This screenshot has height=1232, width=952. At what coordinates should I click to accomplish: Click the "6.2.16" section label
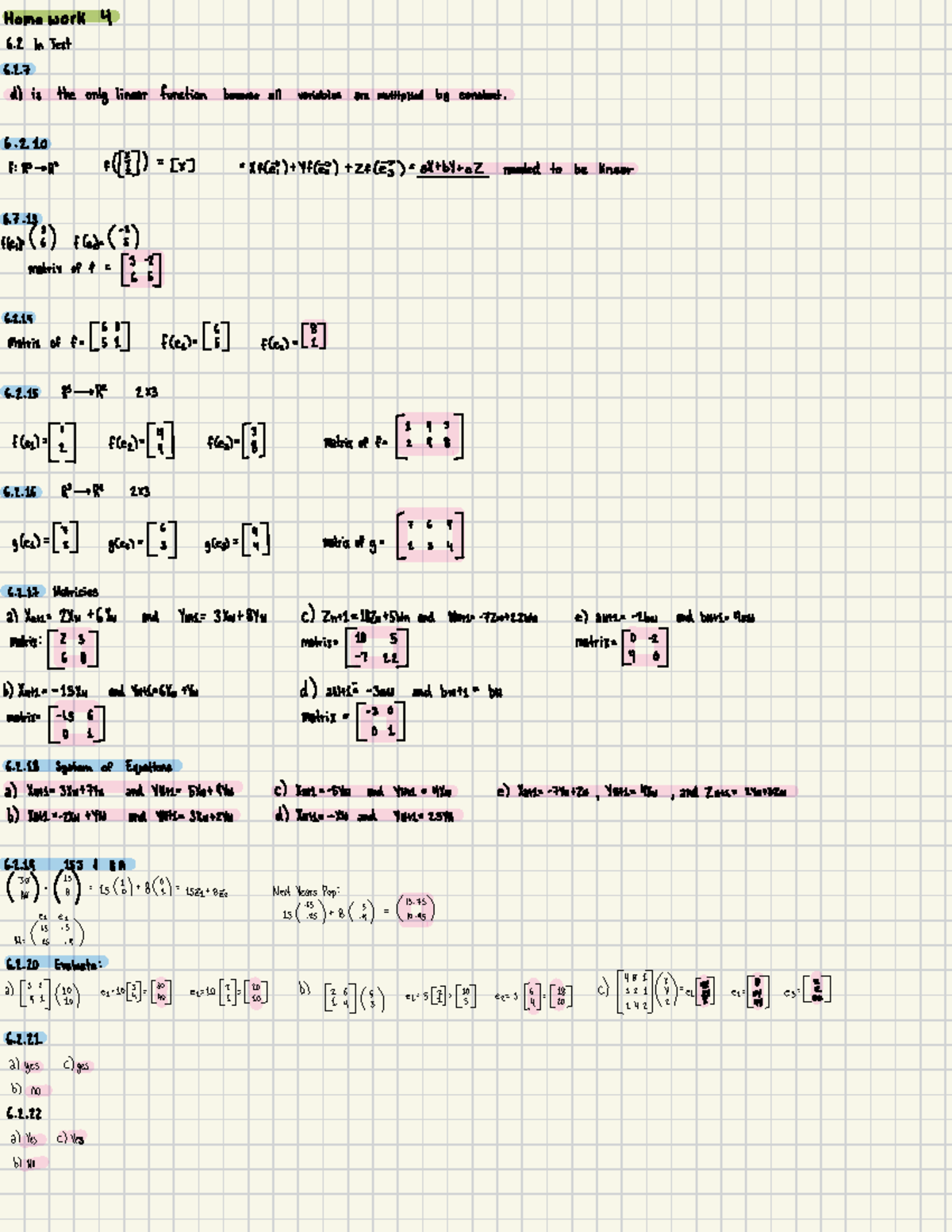tap(21, 492)
